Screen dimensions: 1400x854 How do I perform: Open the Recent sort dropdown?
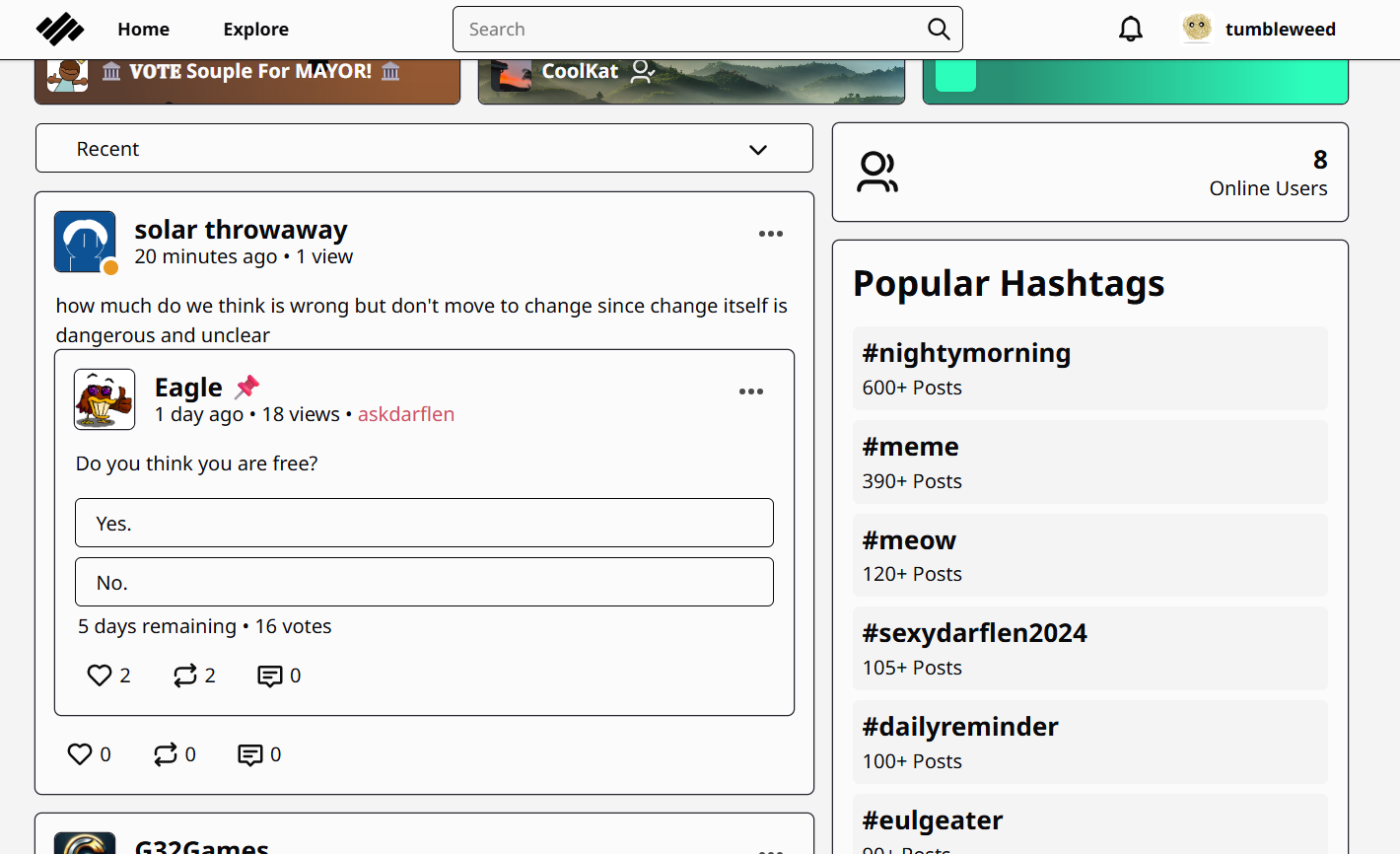(424, 149)
